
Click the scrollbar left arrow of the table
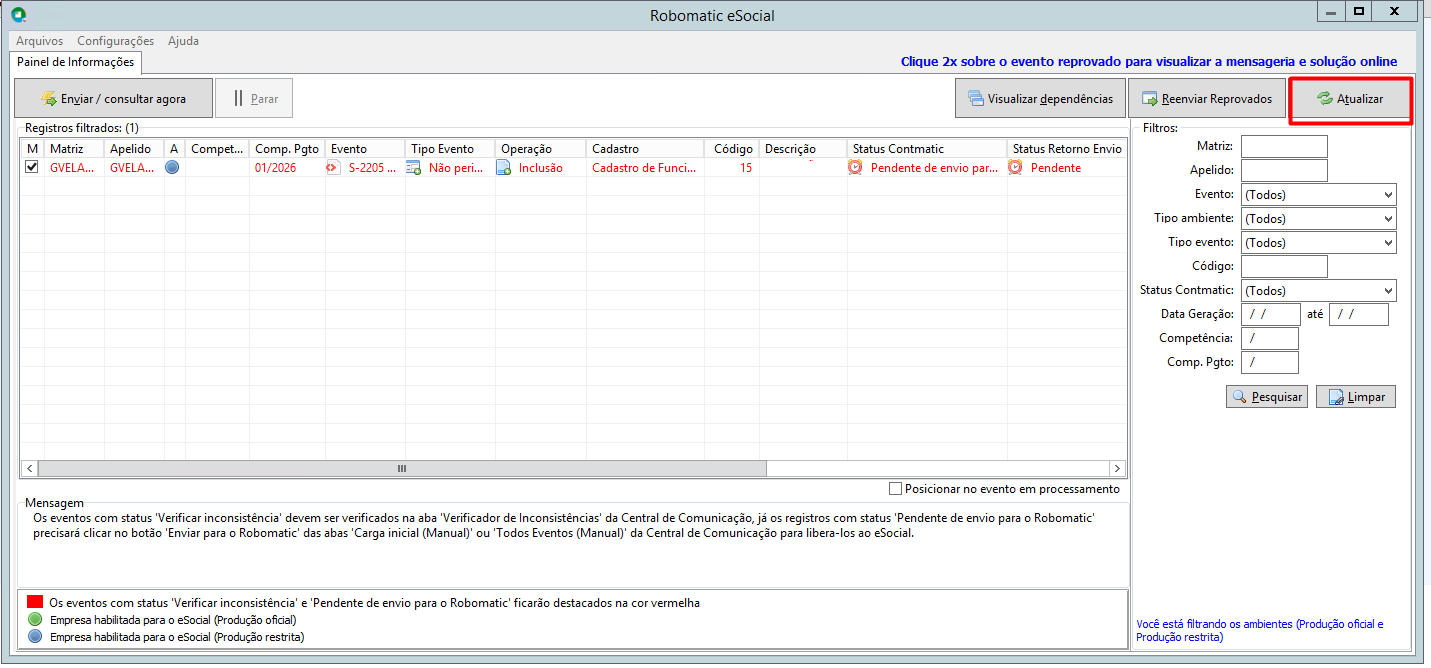click(29, 468)
